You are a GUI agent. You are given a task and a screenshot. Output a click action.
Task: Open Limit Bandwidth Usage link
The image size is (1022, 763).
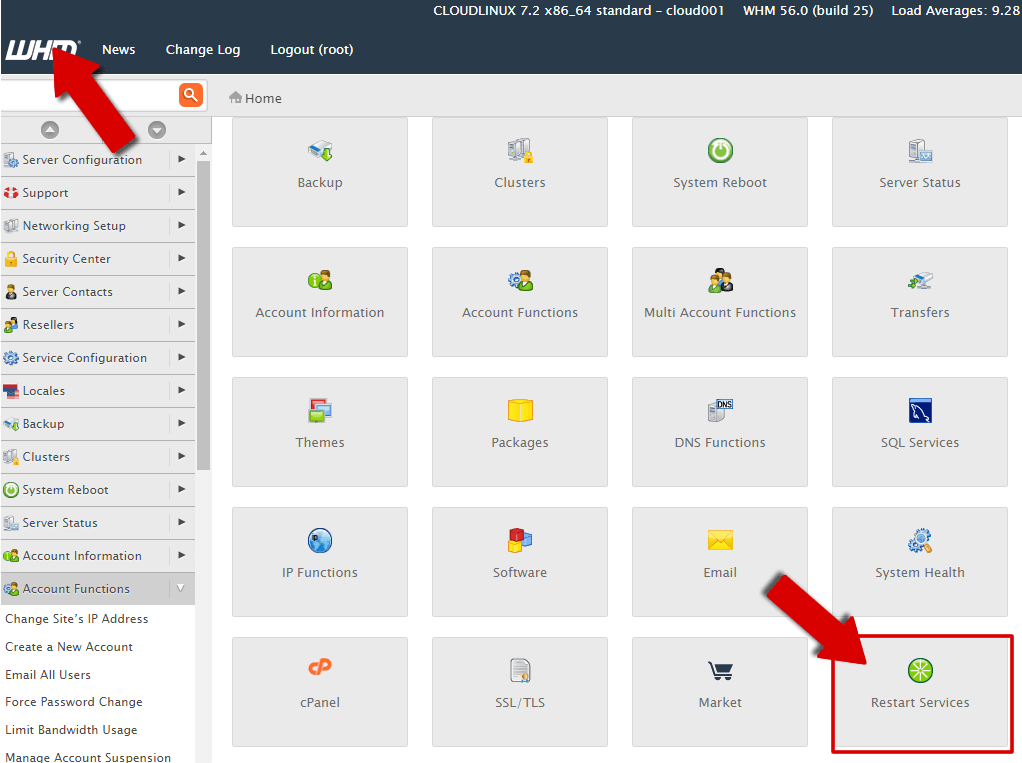pos(71,730)
